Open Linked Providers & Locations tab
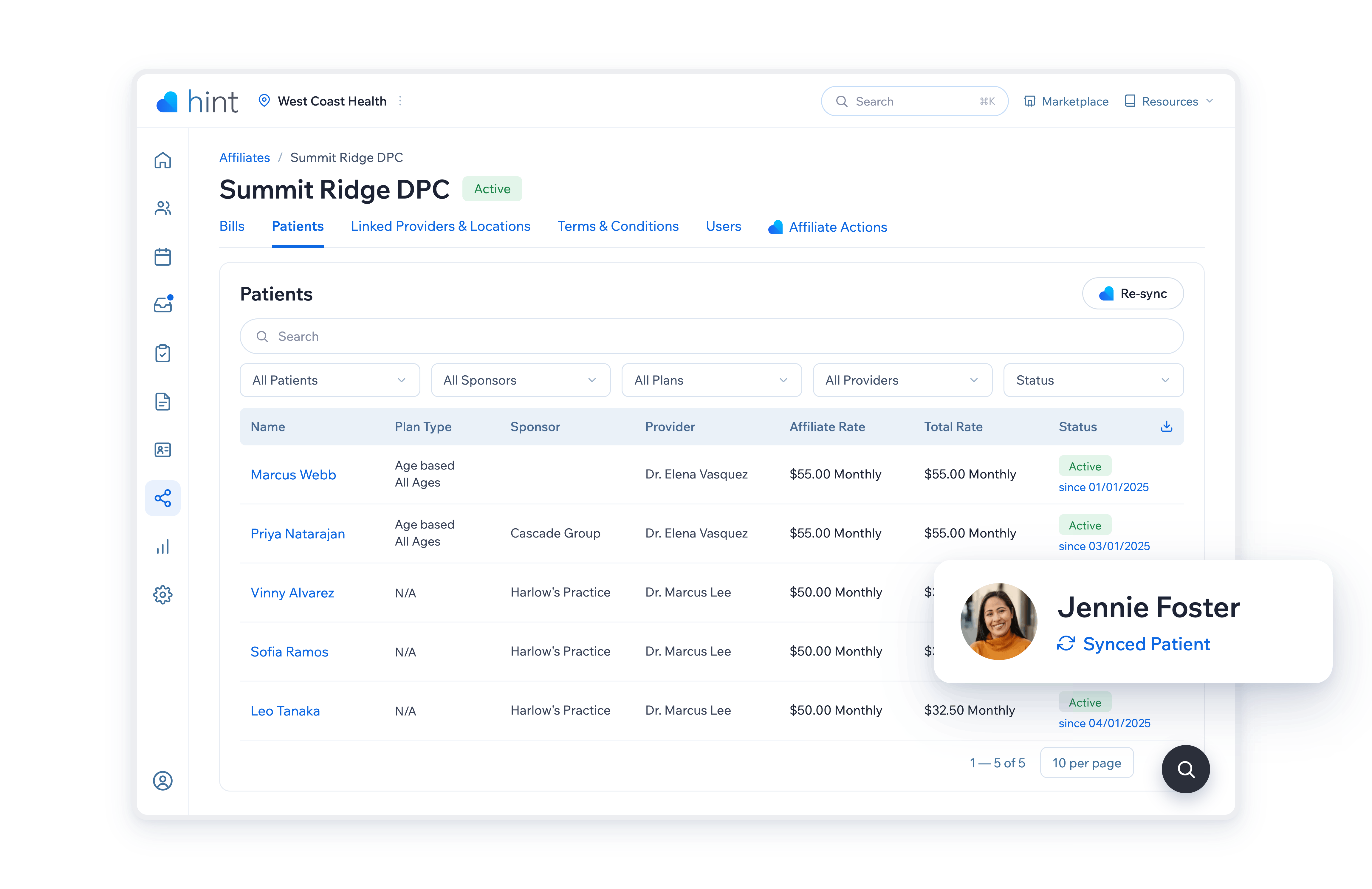Image resolution: width=1372 pixels, height=889 pixels. point(440,226)
